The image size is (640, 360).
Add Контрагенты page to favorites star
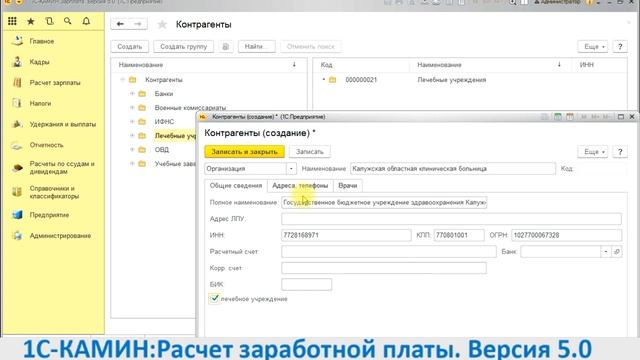point(162,24)
